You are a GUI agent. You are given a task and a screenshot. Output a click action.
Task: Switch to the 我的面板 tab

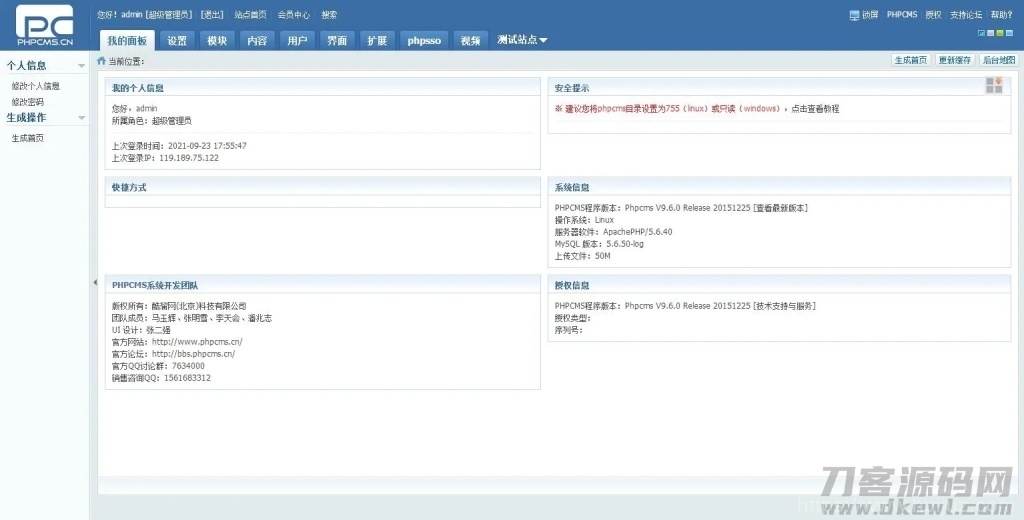(127, 41)
